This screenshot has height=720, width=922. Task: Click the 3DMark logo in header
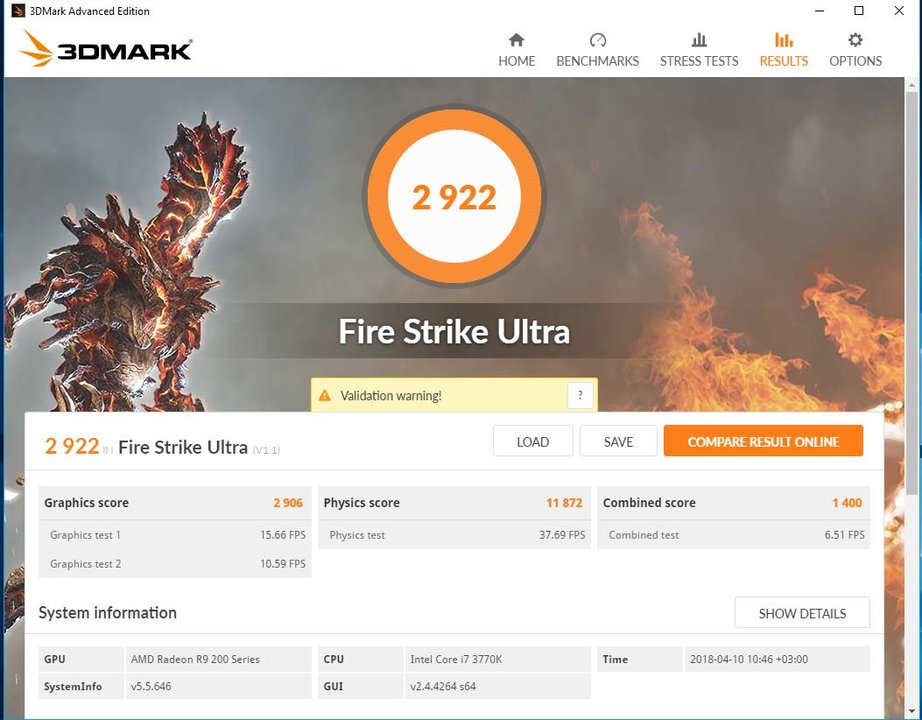click(x=106, y=48)
